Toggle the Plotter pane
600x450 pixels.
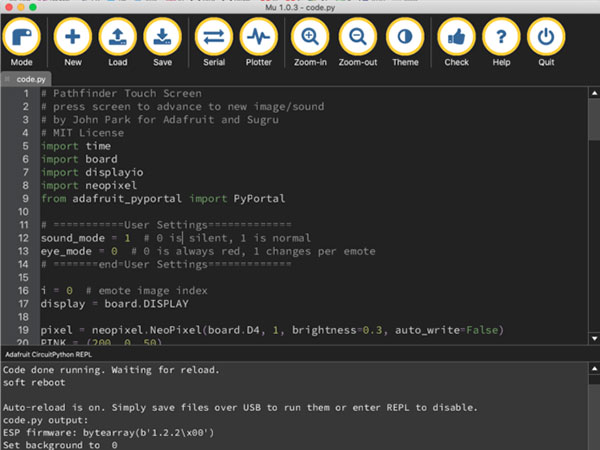[259, 40]
